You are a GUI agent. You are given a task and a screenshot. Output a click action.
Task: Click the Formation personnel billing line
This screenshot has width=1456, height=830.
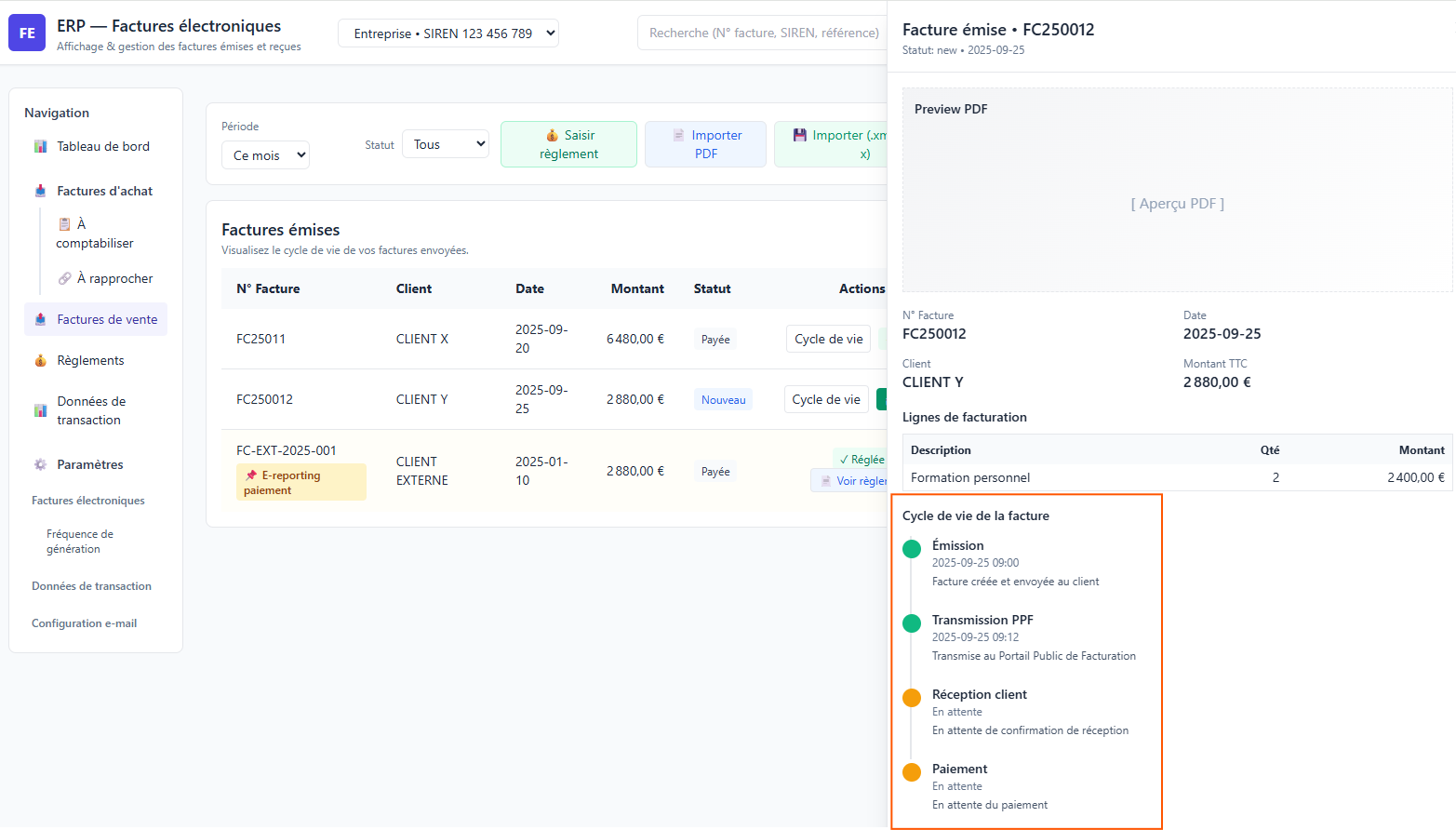coord(1177,477)
